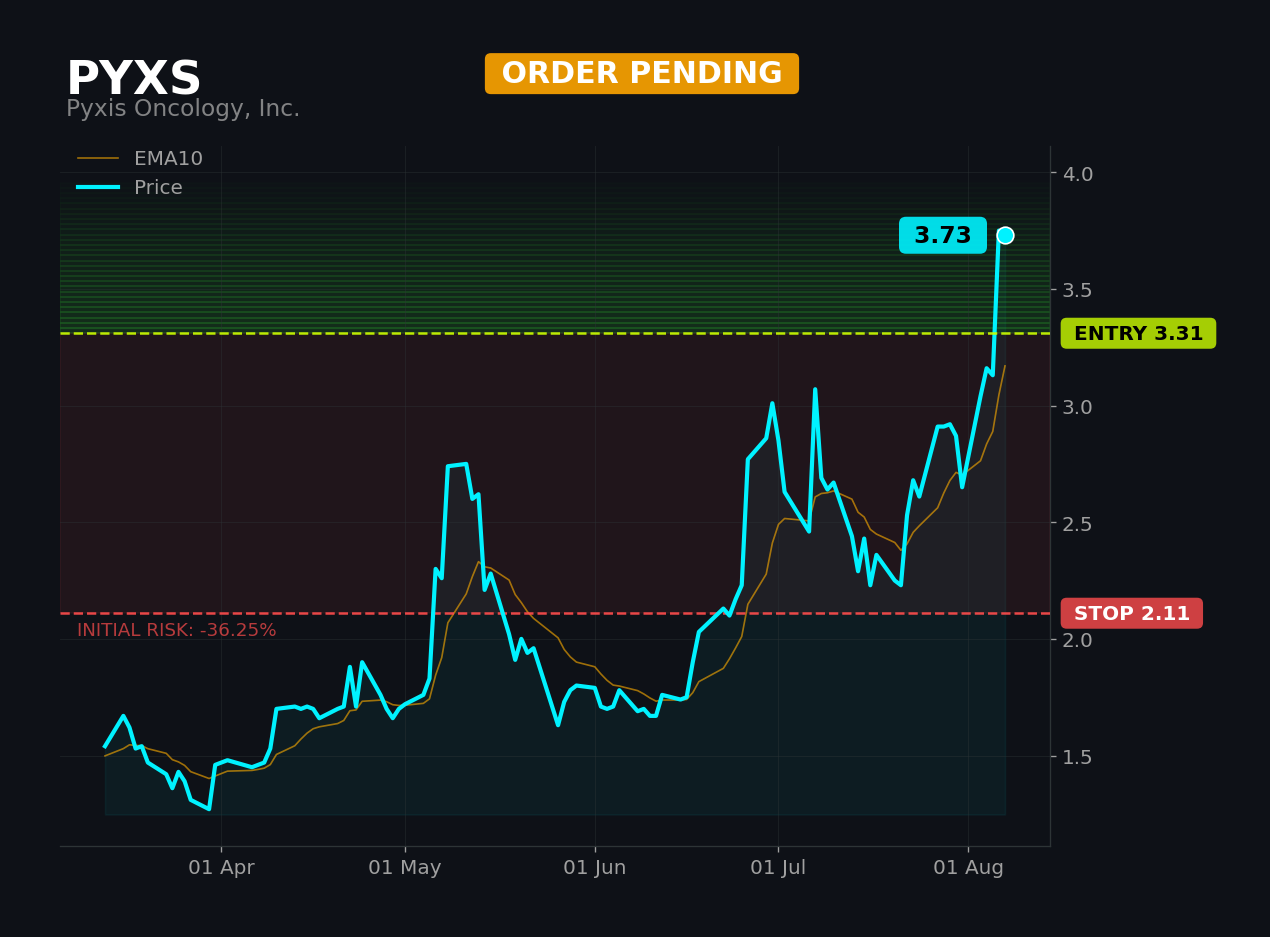Click the 01 Aug axis label

click(968, 868)
